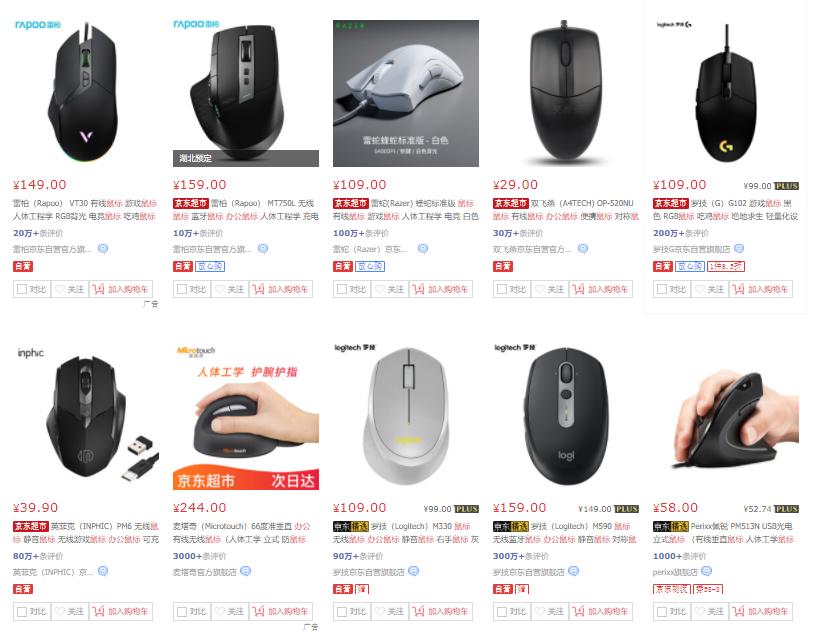Screen dimensions: 831x640
Task: Add the Perixx PM513N vertical mouse to the cart
Action: pos(761,611)
